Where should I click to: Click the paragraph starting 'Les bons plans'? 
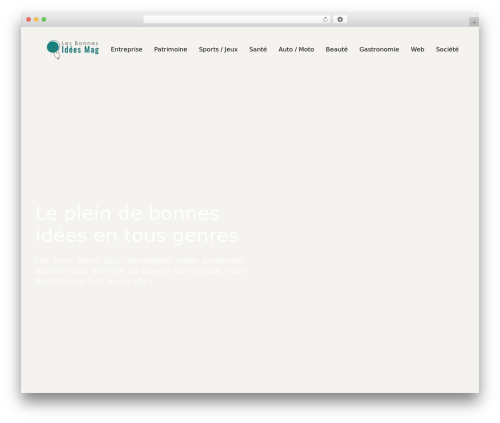click(x=140, y=271)
